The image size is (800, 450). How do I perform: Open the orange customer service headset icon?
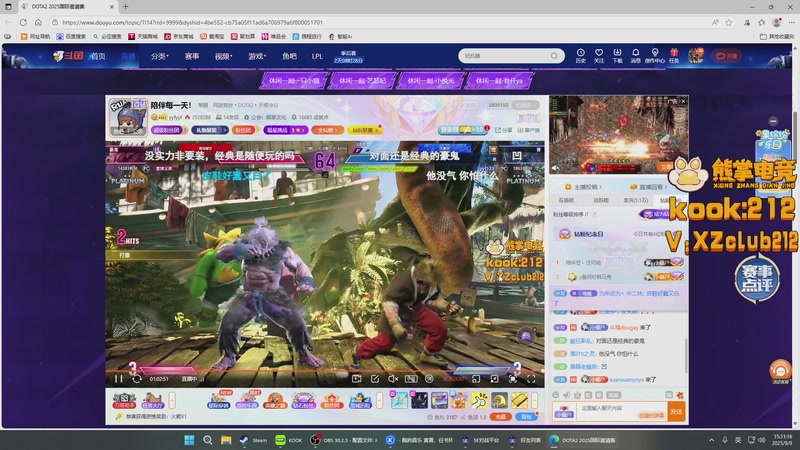780,370
